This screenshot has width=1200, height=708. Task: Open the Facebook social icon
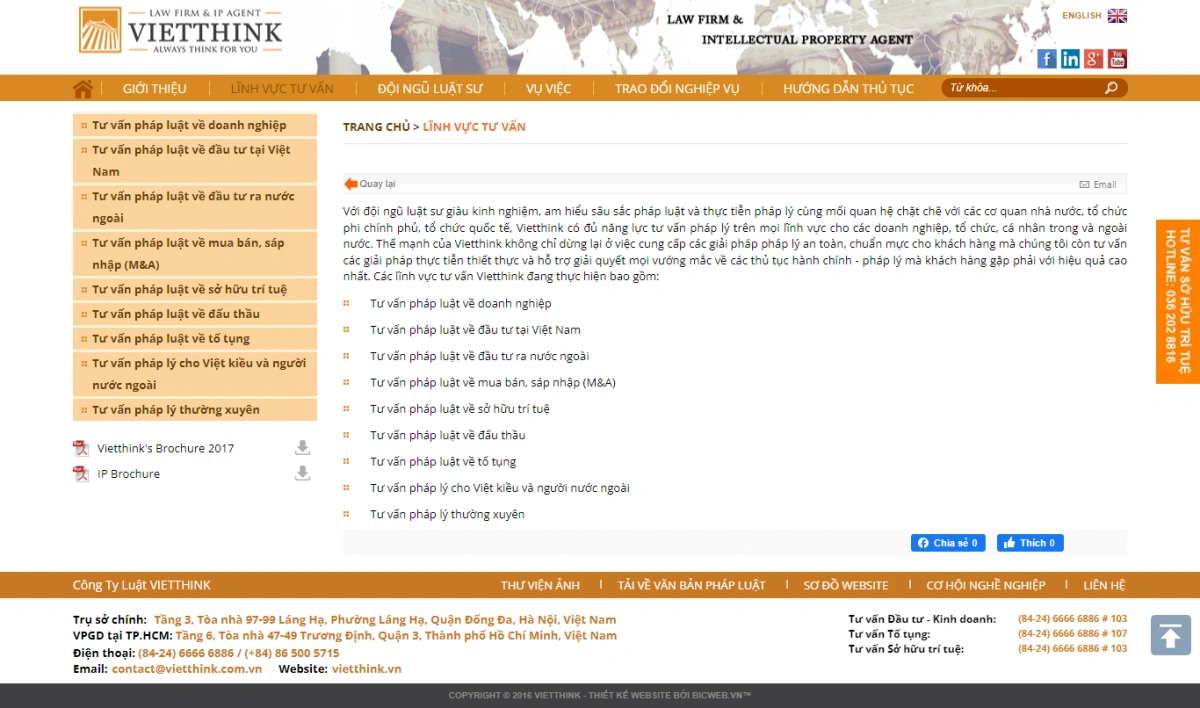coord(1047,59)
